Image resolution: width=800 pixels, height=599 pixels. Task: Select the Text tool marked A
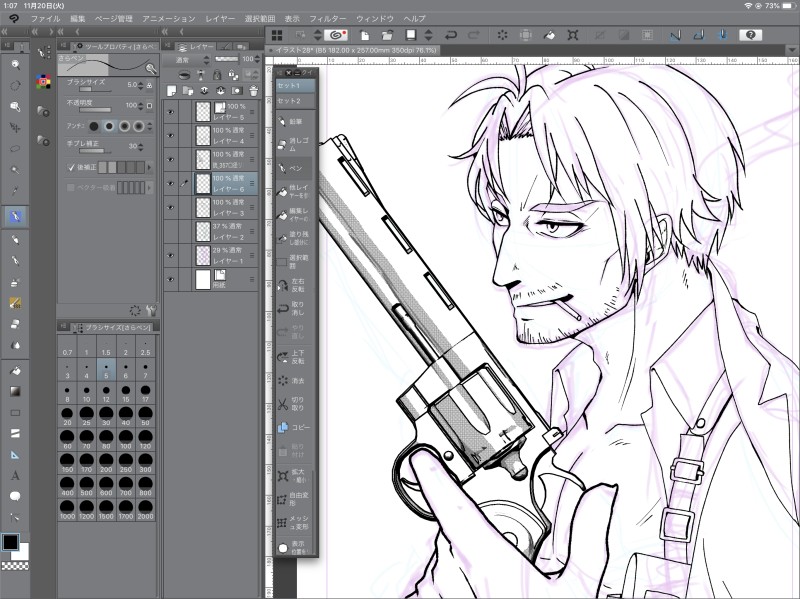[15, 476]
